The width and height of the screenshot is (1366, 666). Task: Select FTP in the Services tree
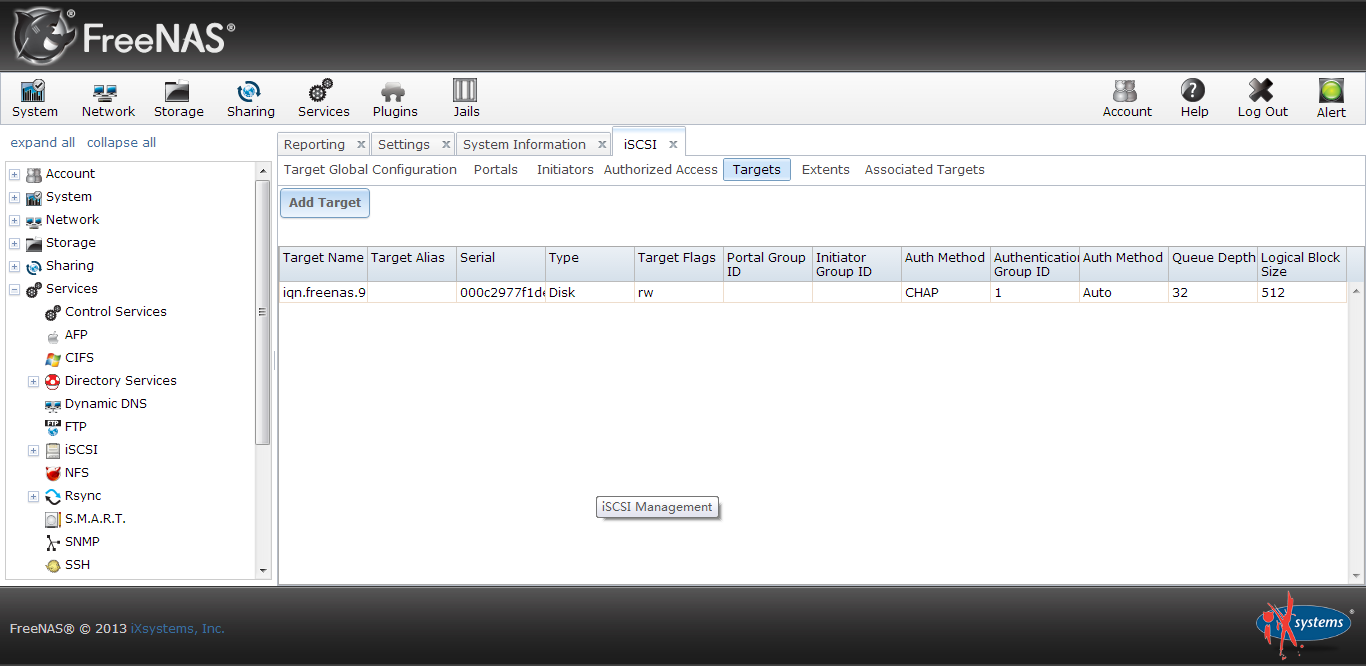(x=76, y=427)
